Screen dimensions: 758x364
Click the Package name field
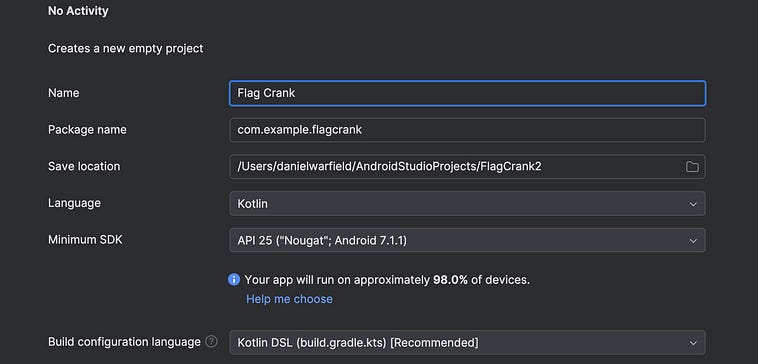pos(467,130)
